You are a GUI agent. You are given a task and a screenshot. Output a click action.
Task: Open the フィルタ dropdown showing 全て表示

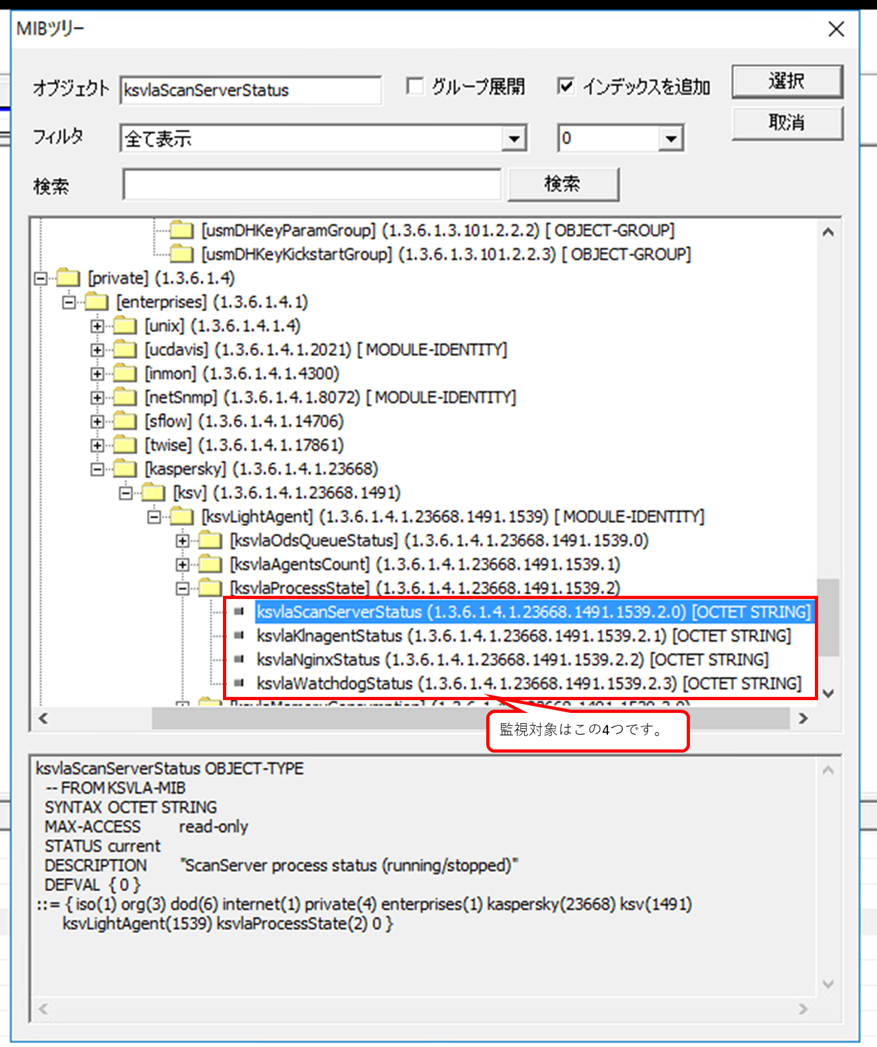(x=518, y=137)
